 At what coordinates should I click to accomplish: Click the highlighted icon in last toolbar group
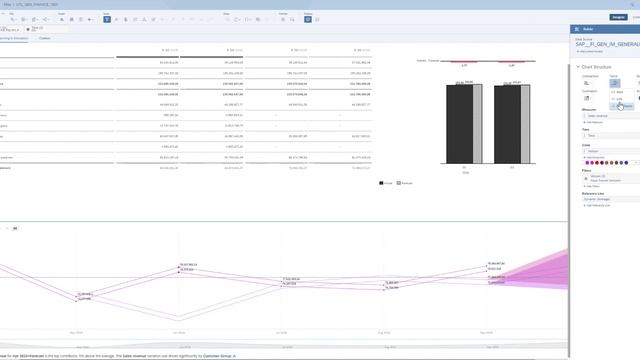pos(308,19)
